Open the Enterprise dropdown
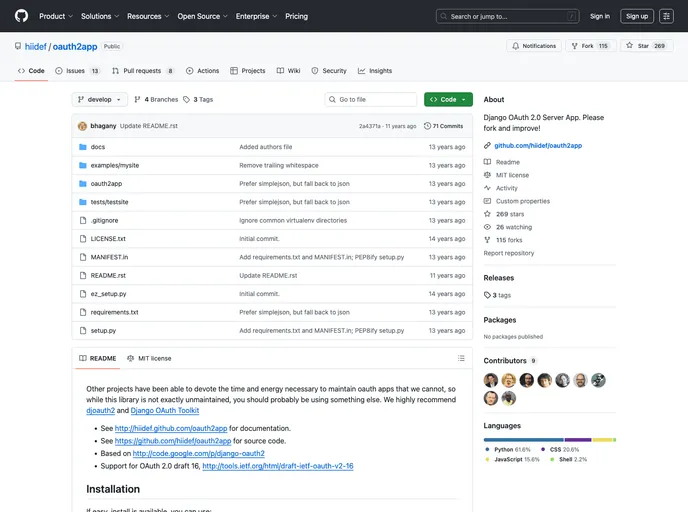This screenshot has height=512, width=688. click(x=256, y=16)
